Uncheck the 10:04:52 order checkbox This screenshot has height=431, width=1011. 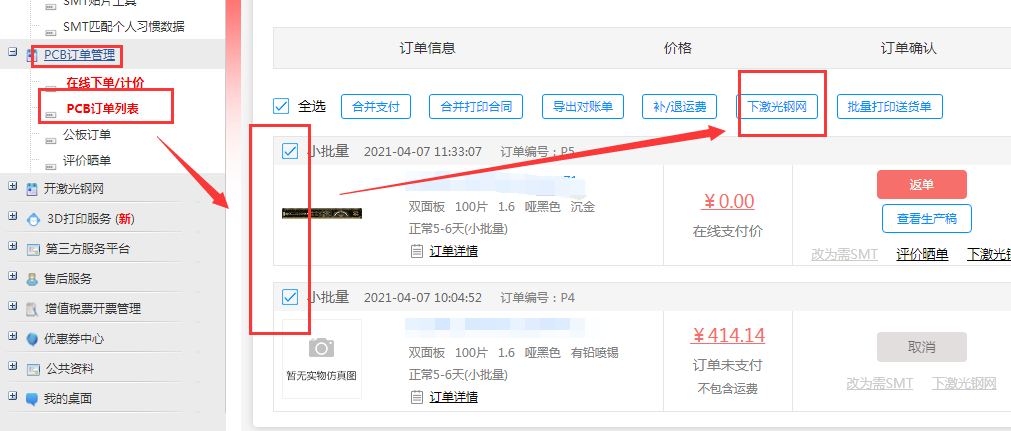coord(290,297)
